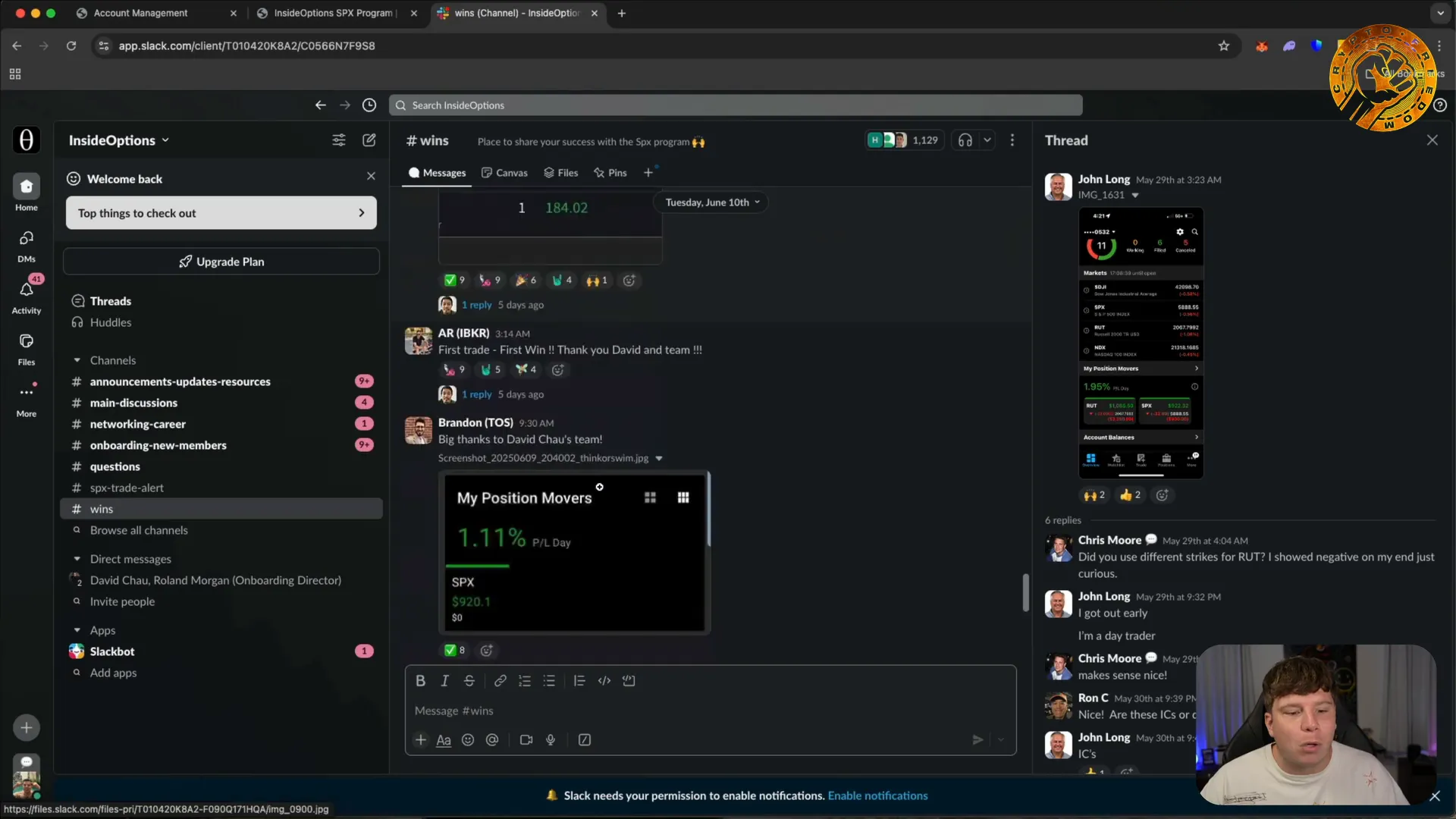Open Activity bell with 41 badge

[x=27, y=297]
